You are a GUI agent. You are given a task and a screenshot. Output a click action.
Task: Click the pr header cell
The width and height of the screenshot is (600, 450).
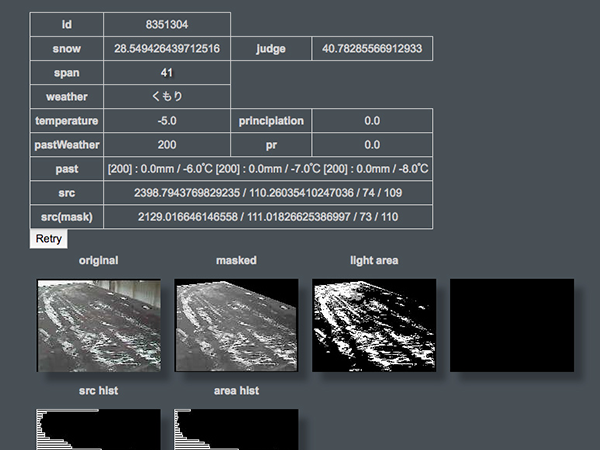coord(271,145)
